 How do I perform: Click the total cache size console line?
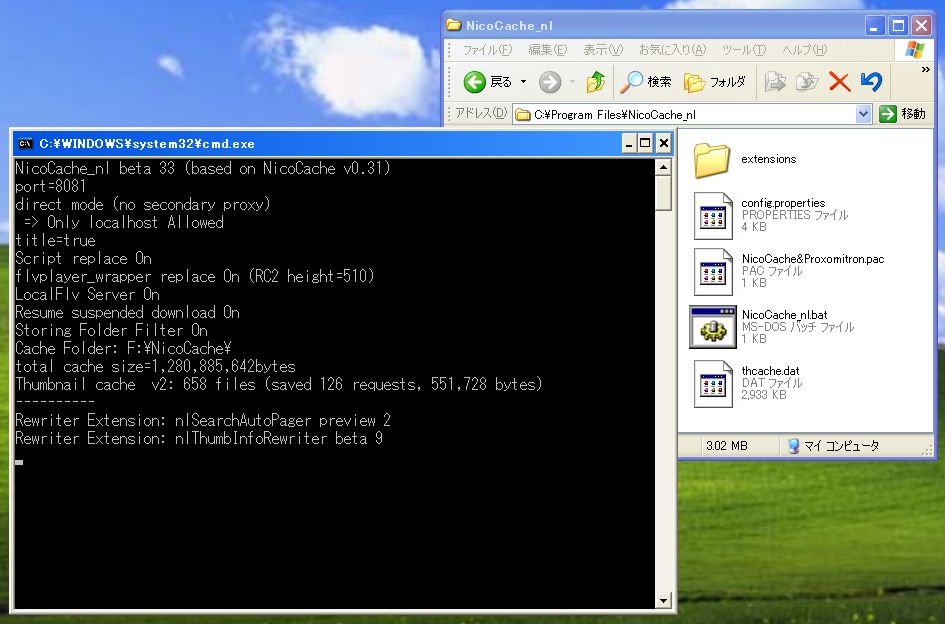pos(155,367)
